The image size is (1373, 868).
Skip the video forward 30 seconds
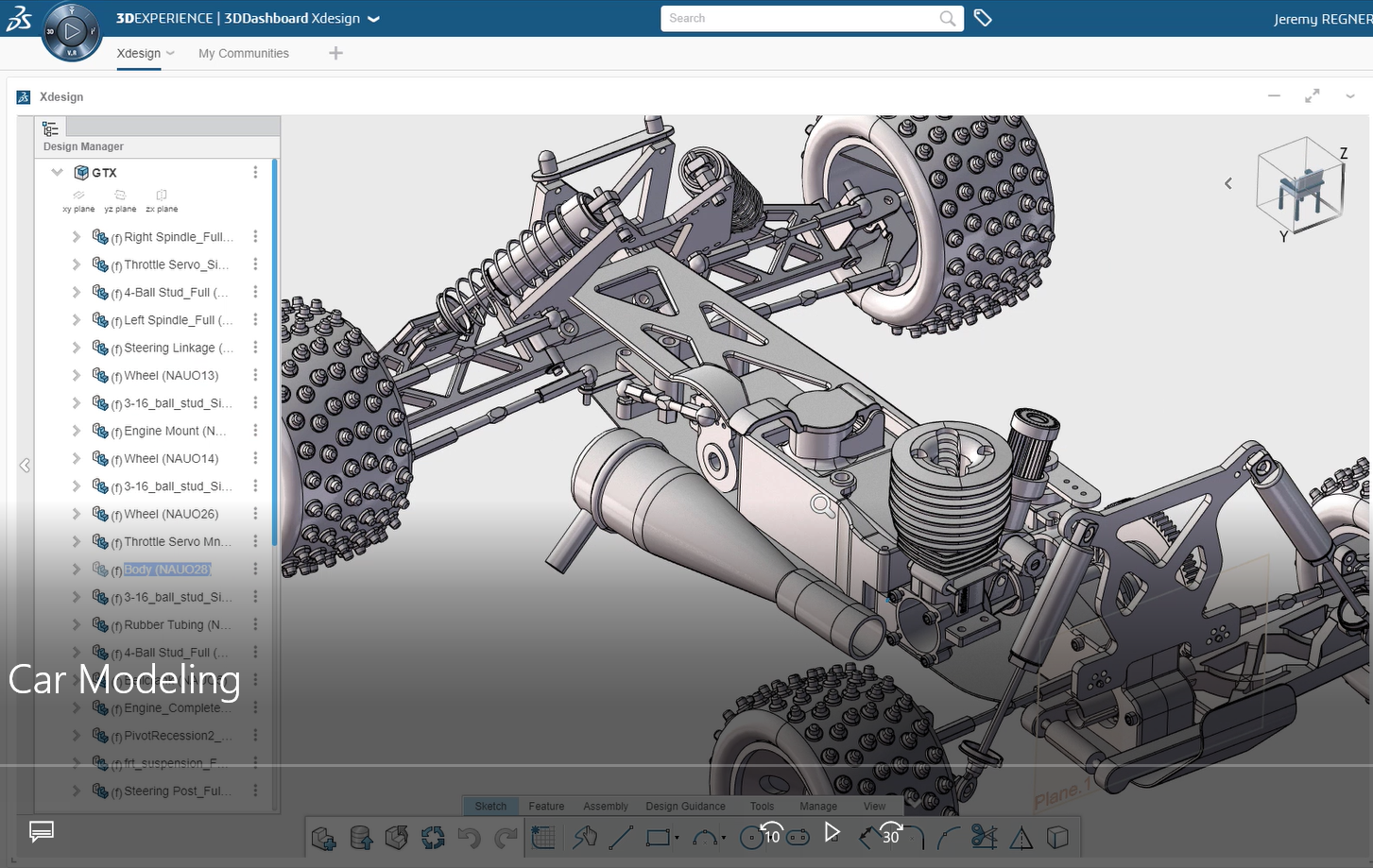891,834
